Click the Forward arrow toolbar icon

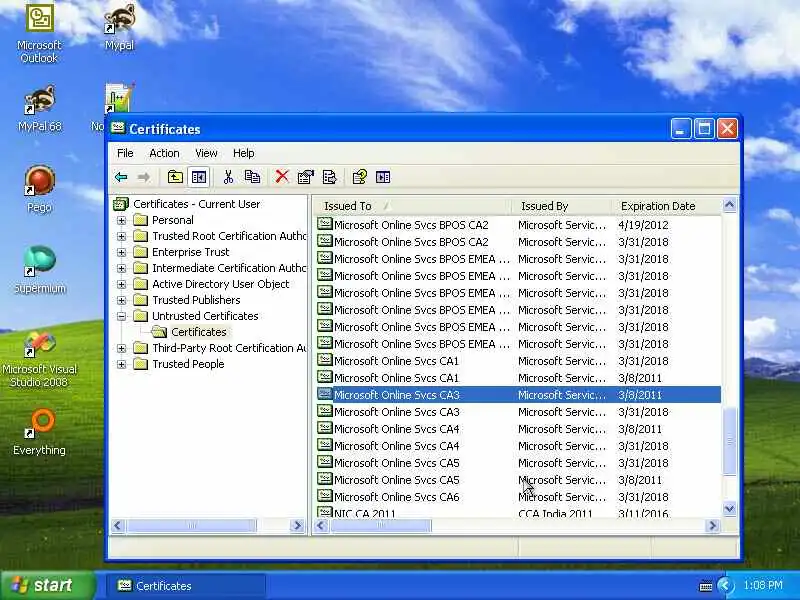(144, 177)
